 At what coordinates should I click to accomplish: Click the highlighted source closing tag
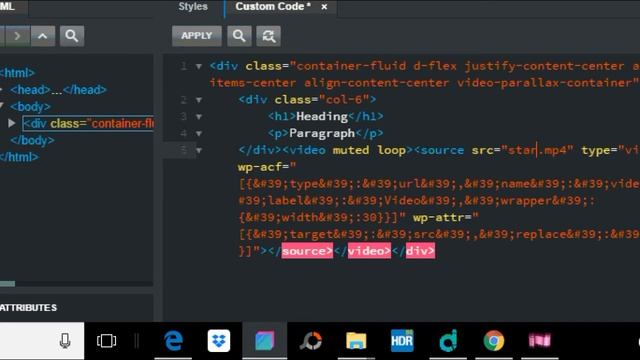(x=307, y=251)
